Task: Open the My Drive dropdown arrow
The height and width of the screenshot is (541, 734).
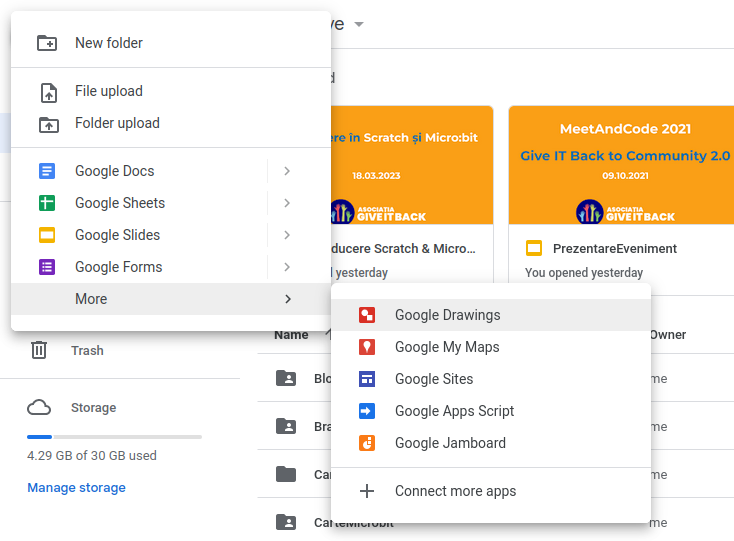Action: click(359, 24)
